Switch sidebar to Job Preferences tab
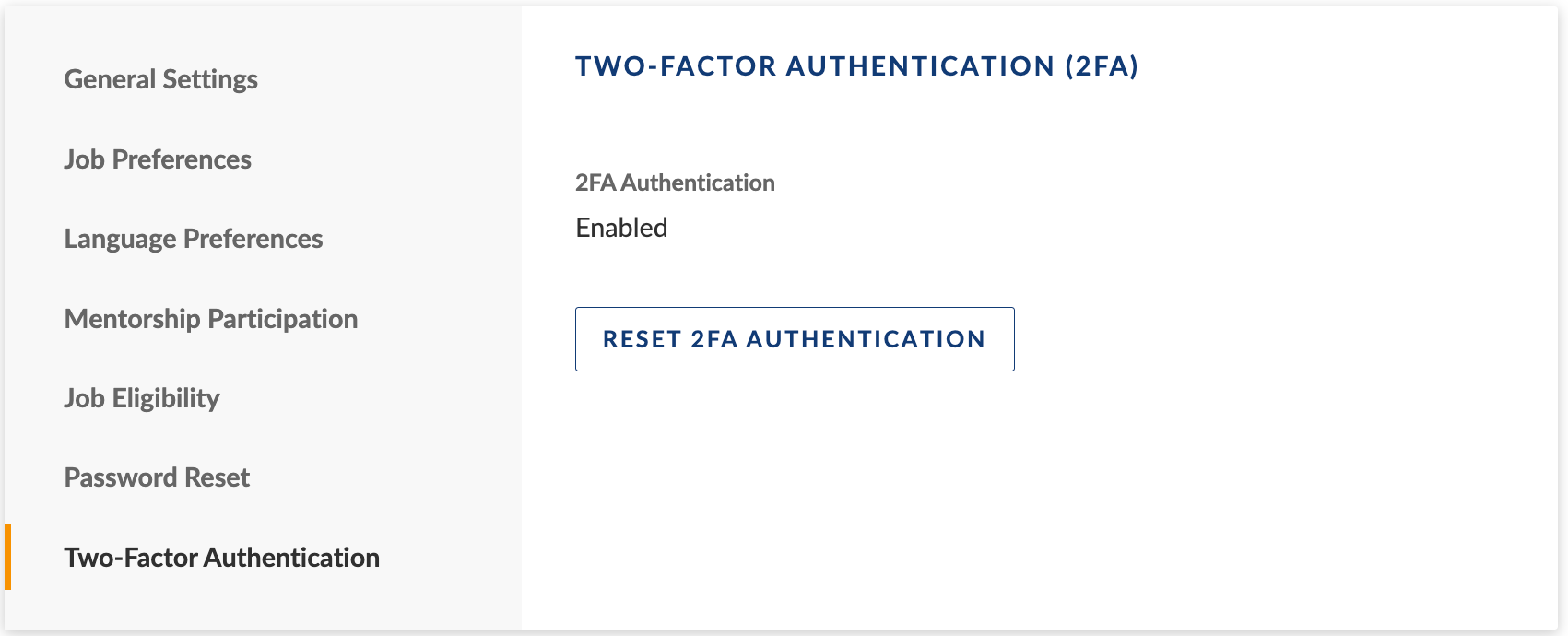This screenshot has width=1568, height=636. point(158,159)
